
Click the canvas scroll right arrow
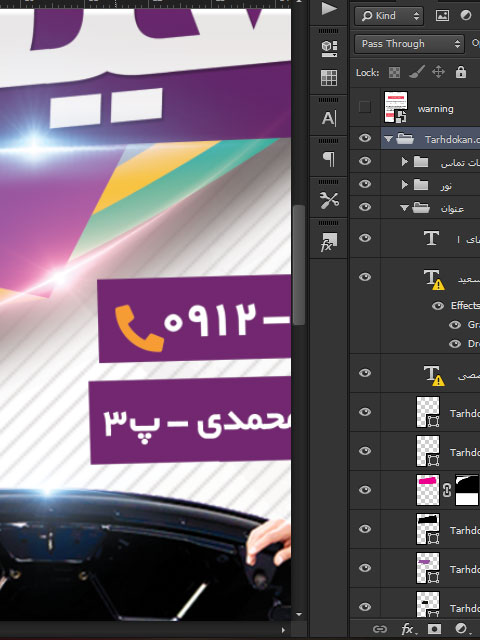click(x=284, y=630)
